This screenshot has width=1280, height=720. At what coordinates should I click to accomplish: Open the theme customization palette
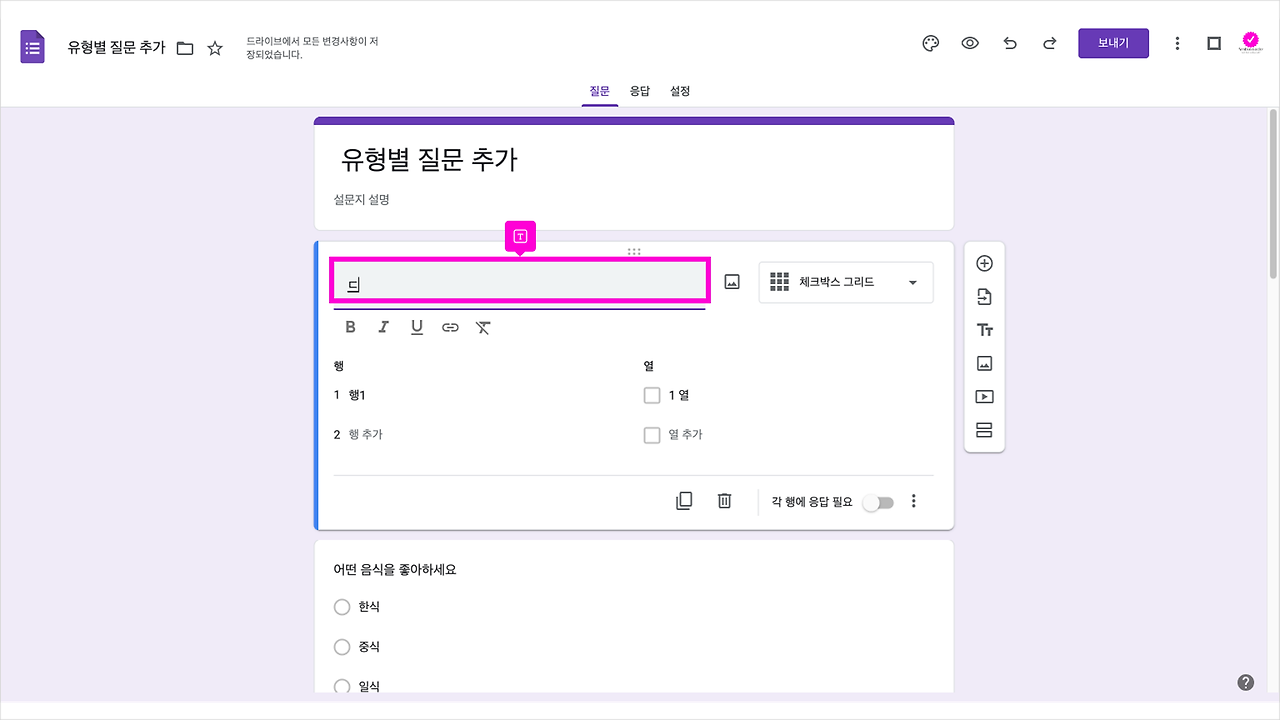[x=930, y=43]
